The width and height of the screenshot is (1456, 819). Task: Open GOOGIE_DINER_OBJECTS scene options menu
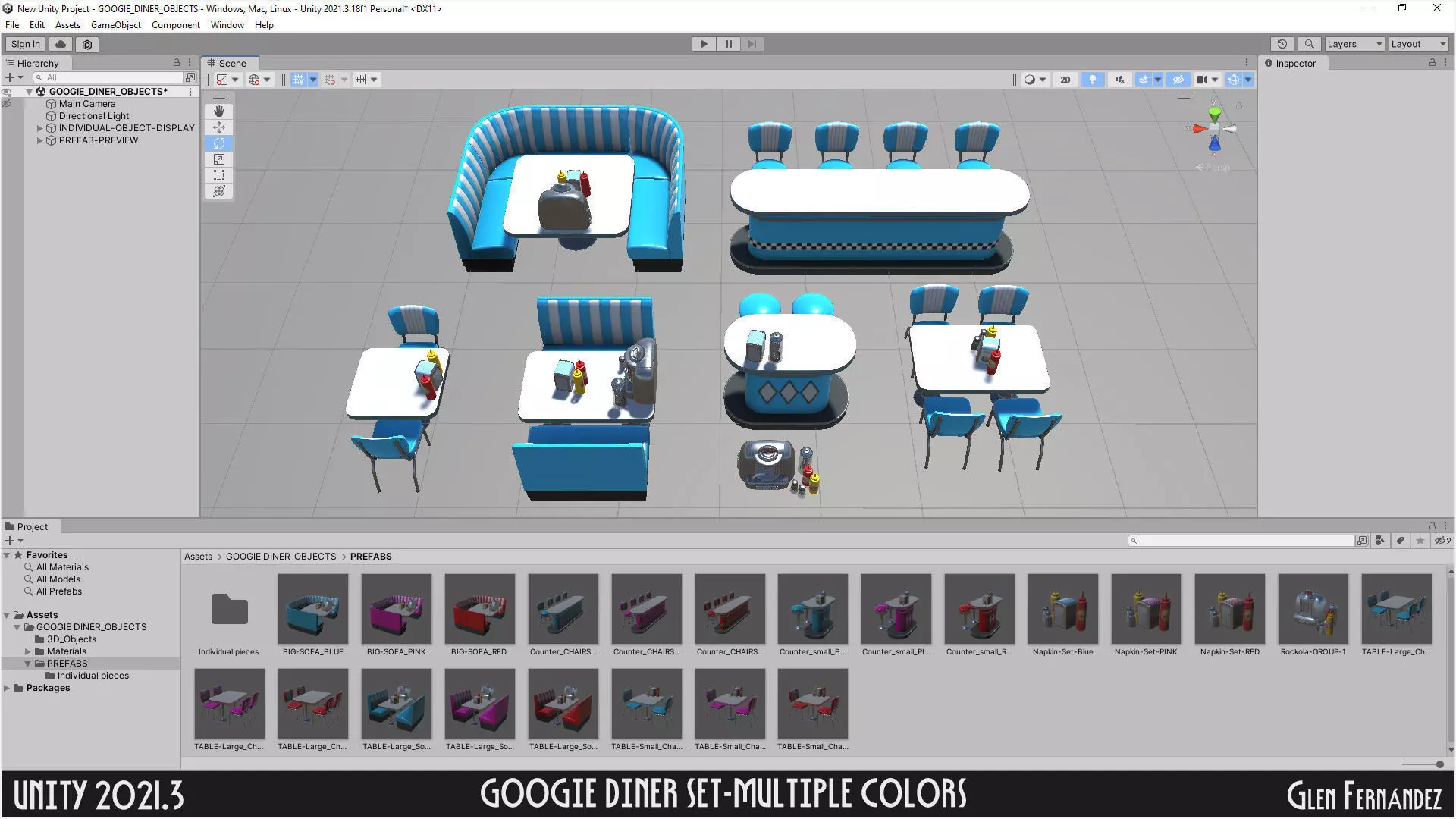click(190, 92)
